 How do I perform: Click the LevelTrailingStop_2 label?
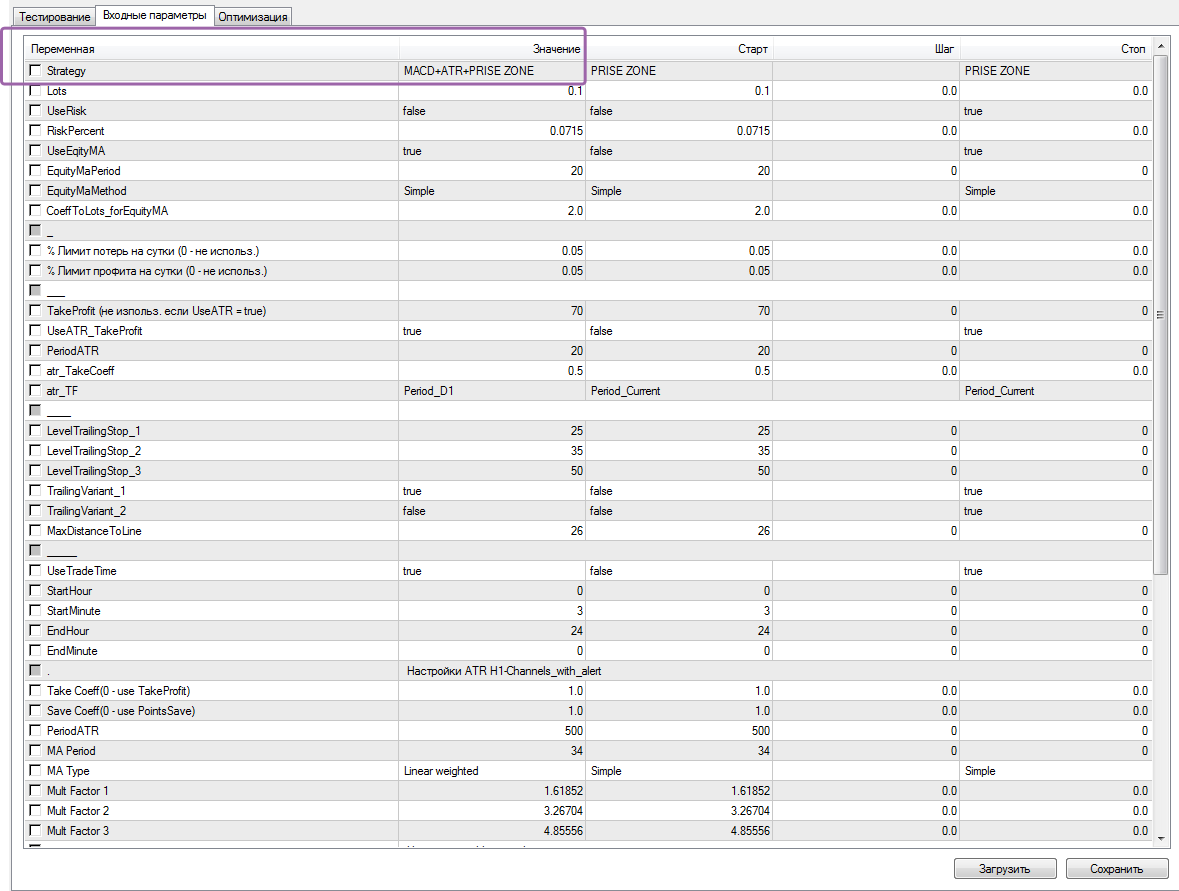(x=93, y=451)
